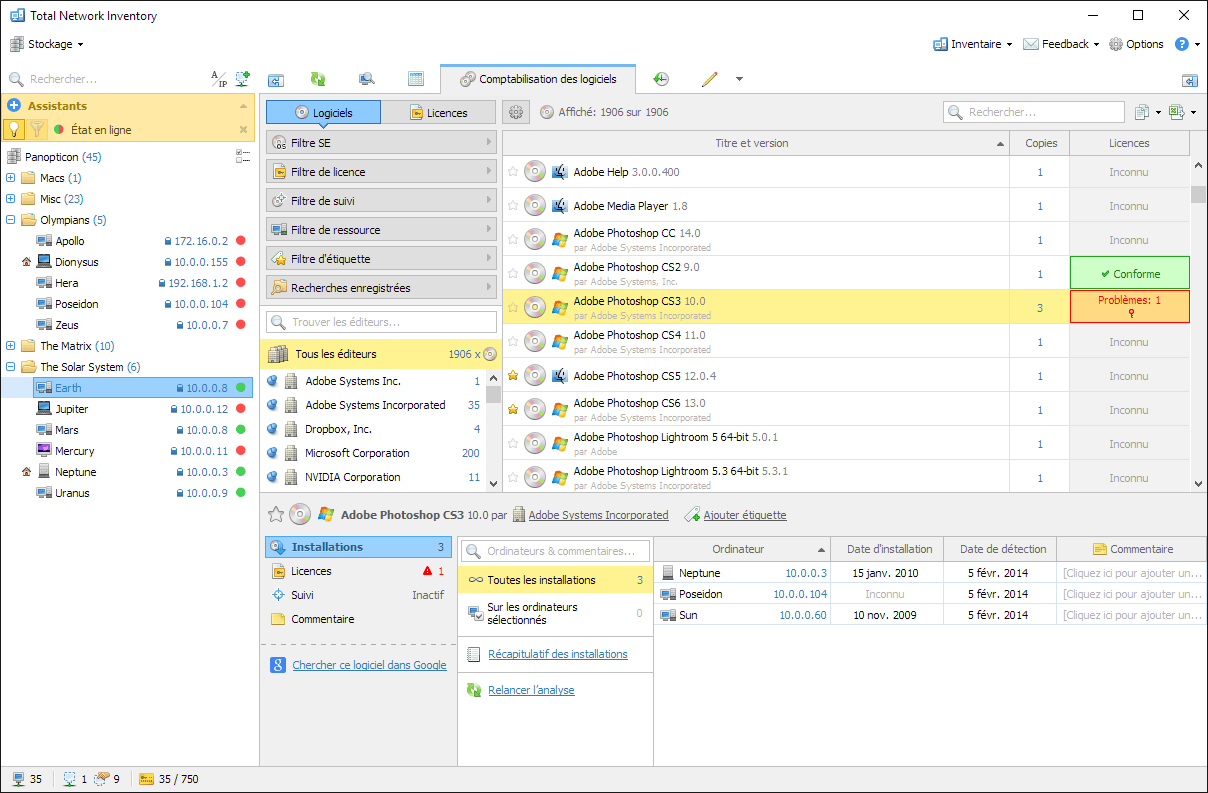The image size is (1208, 793).
Task: Toggle favorite star for Adobe Photoshop CS5
Action: pyautogui.click(x=513, y=376)
